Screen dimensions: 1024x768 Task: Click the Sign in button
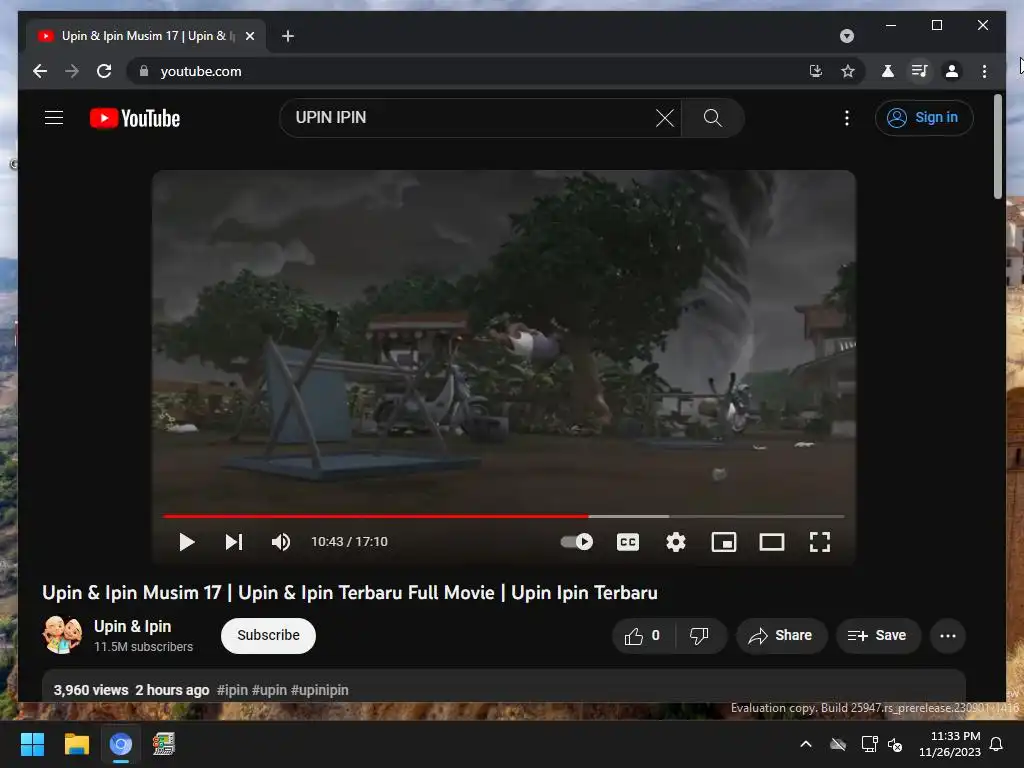click(x=923, y=118)
